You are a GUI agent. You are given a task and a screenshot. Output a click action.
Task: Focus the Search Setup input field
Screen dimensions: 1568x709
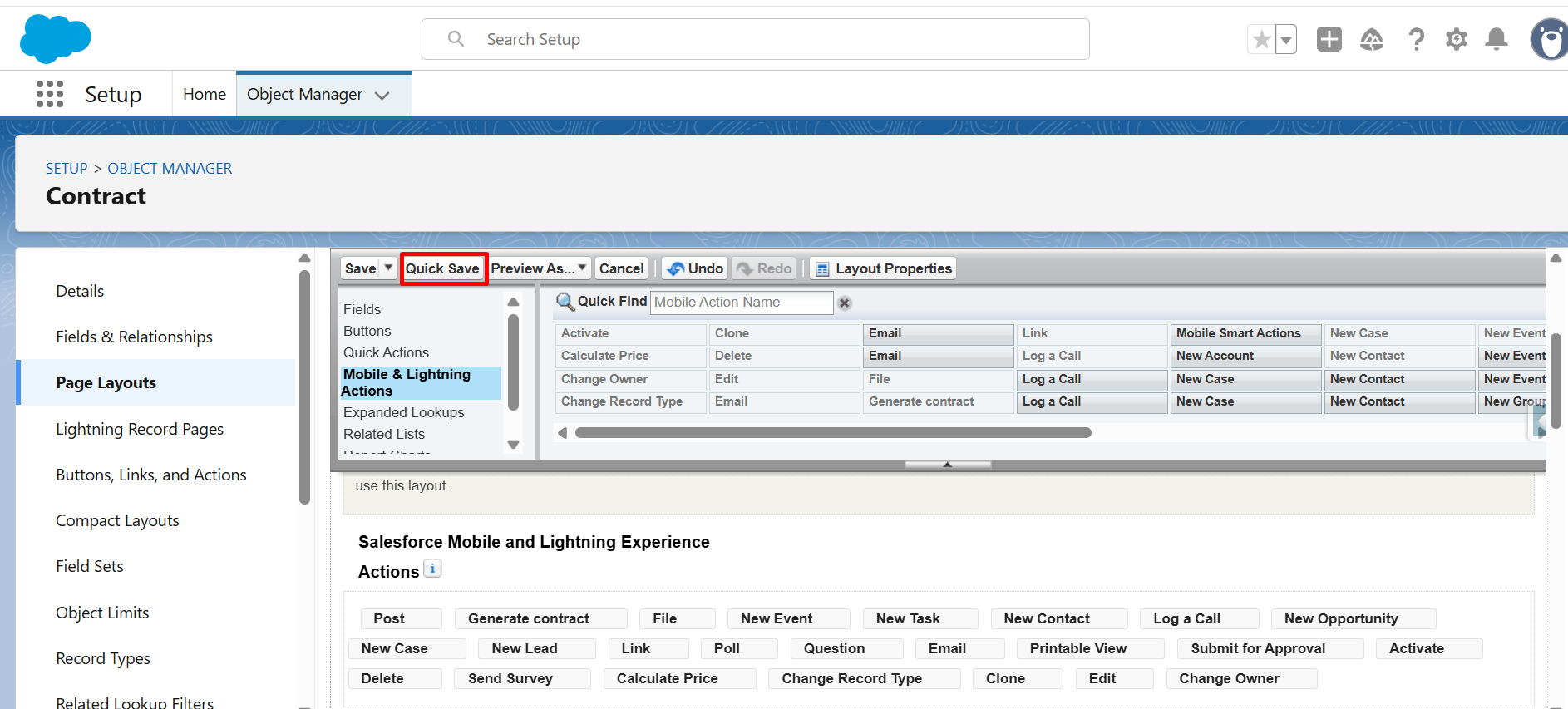coord(755,39)
